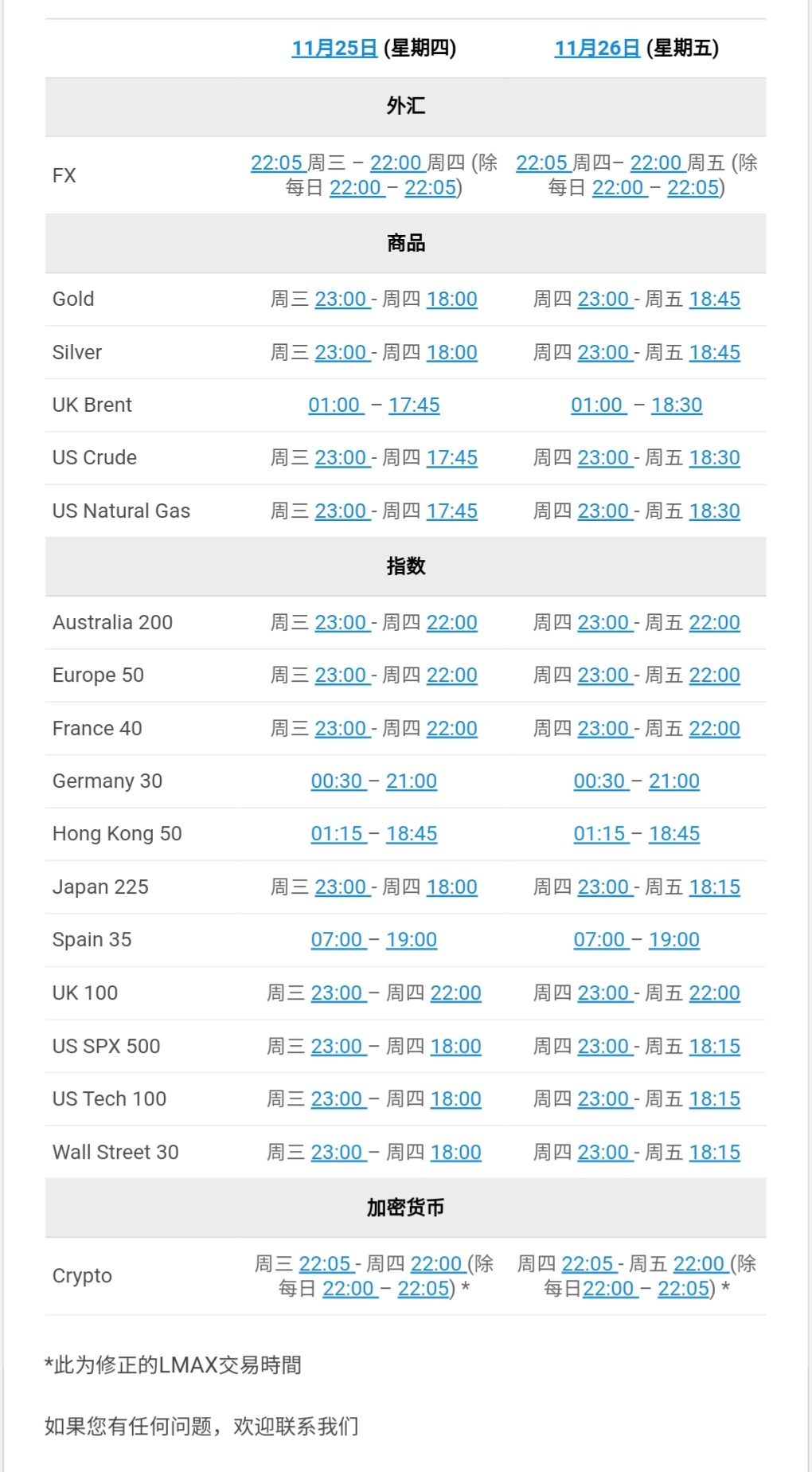Click US Crude's Thursday 17:45 closing link
The height and width of the screenshot is (1472, 812).
451,458
